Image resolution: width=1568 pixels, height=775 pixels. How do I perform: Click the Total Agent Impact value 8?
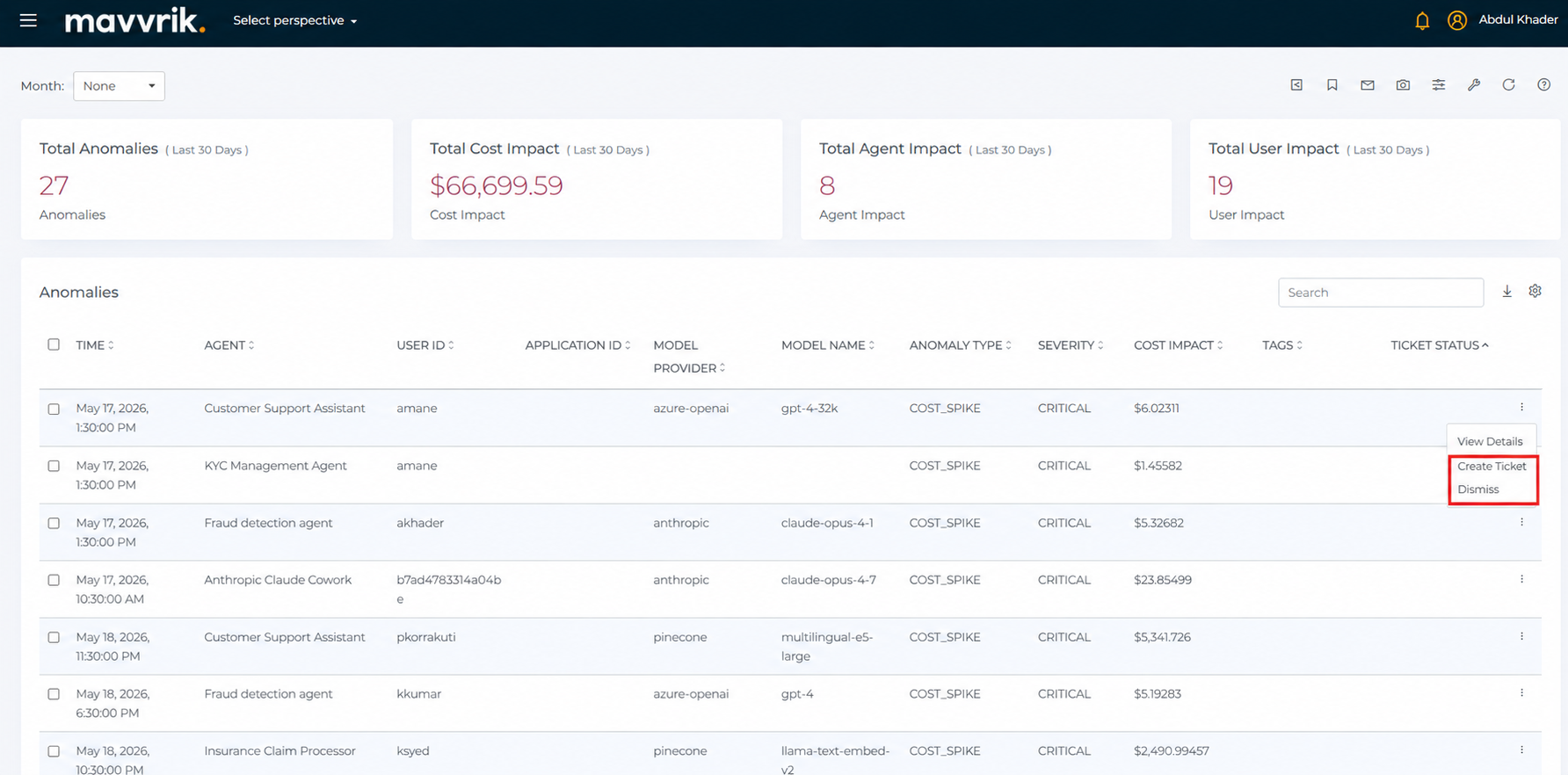pyautogui.click(x=827, y=185)
